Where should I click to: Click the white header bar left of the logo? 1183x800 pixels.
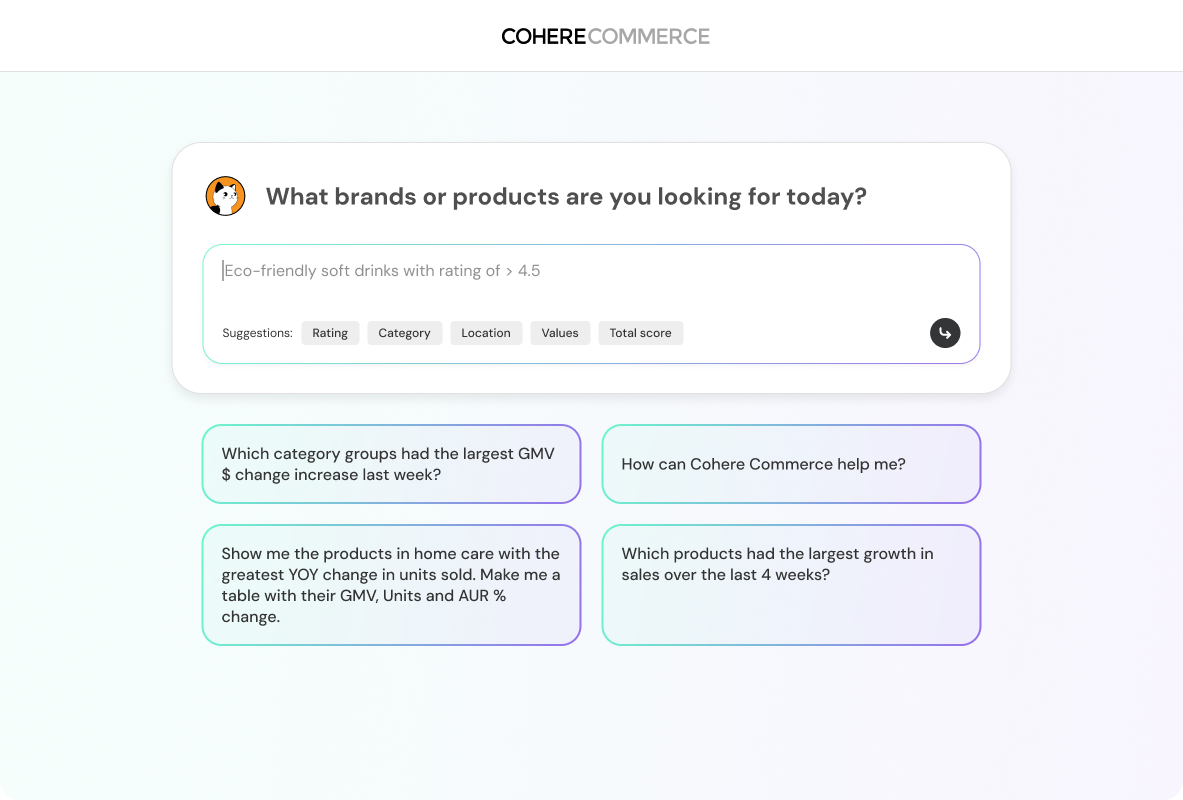[250, 36]
